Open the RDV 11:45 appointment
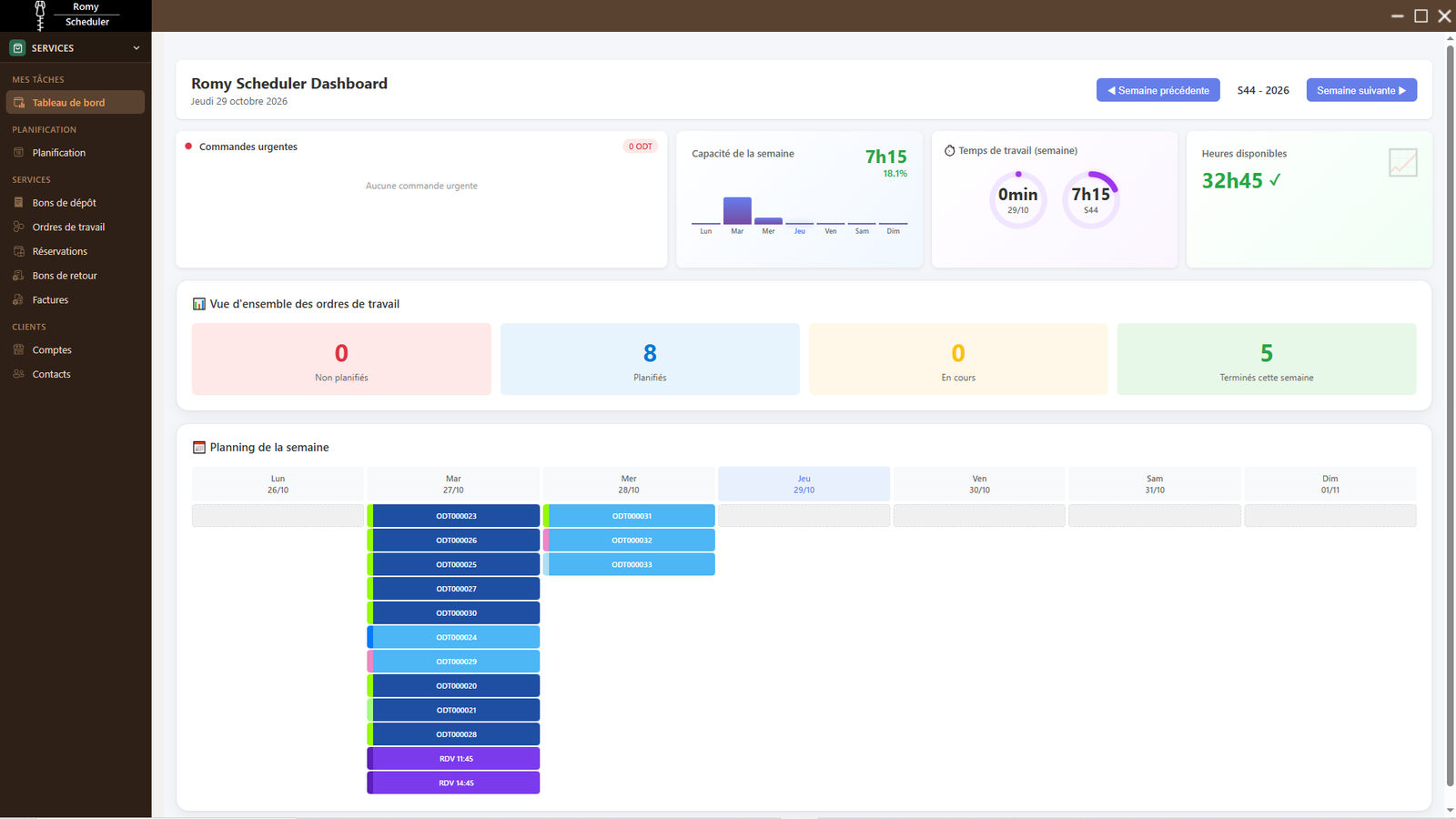This screenshot has width=1456, height=819. click(x=453, y=759)
